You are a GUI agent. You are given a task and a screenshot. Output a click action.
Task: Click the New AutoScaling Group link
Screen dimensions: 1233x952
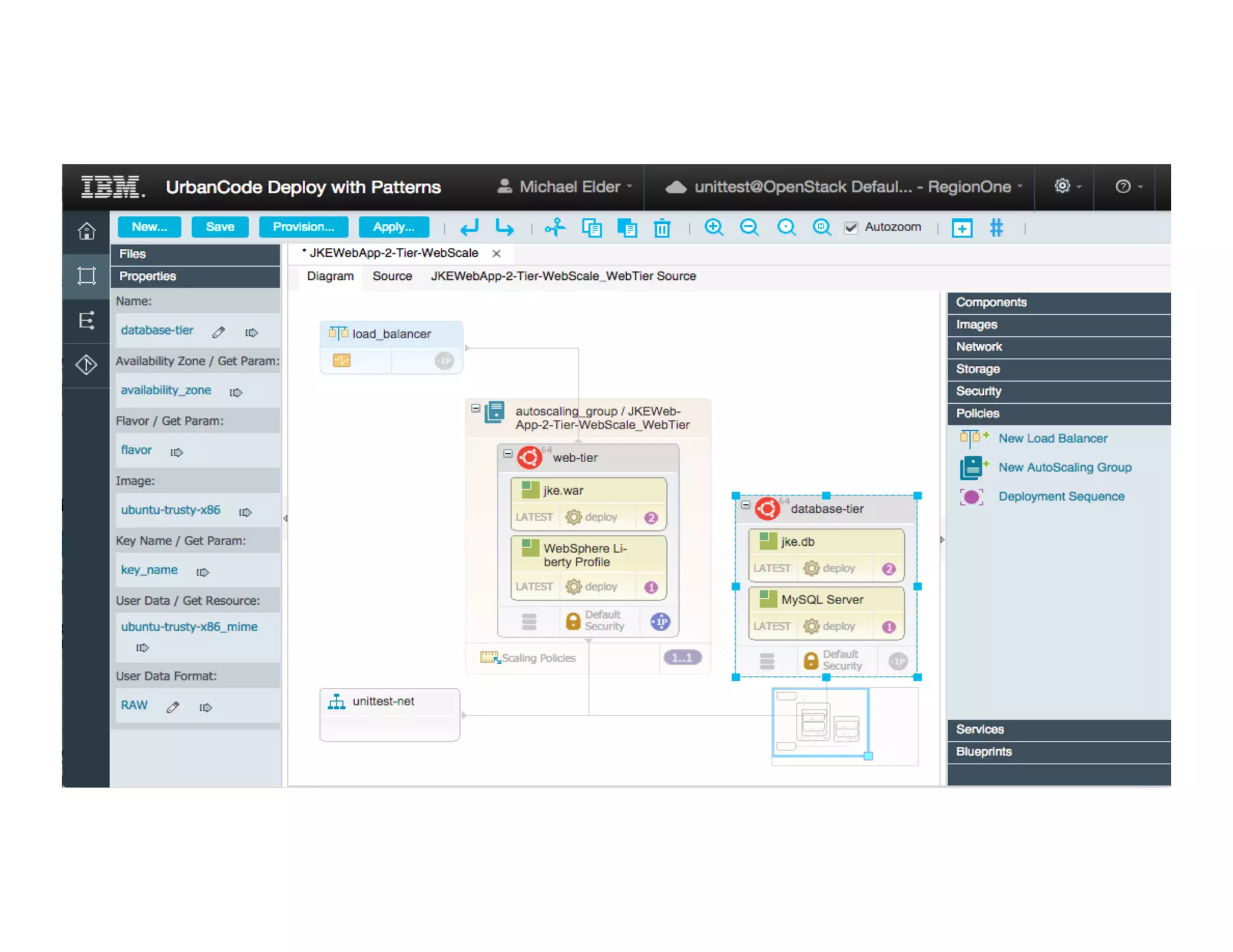click(1065, 467)
